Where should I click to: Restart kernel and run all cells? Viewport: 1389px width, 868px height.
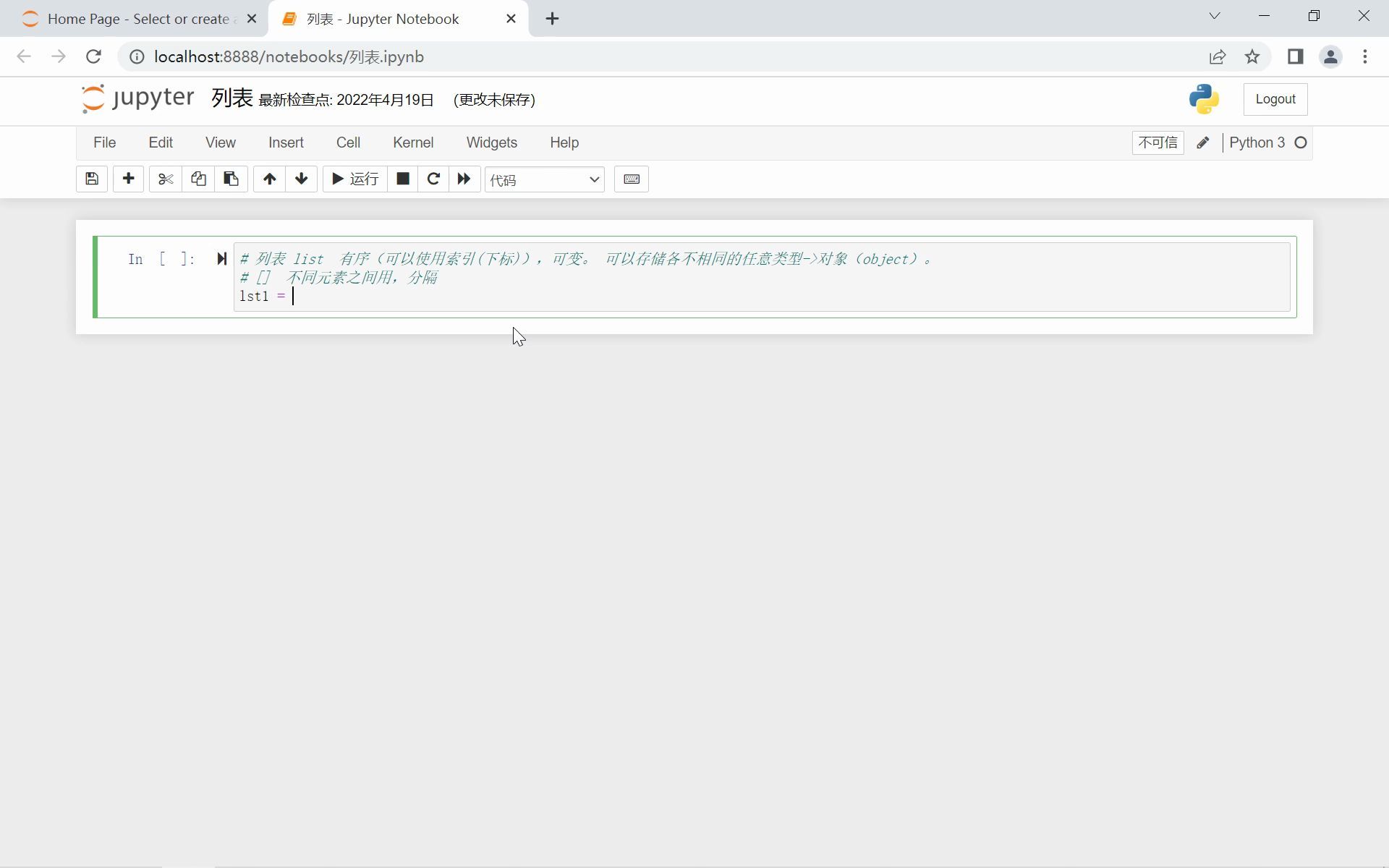[464, 179]
